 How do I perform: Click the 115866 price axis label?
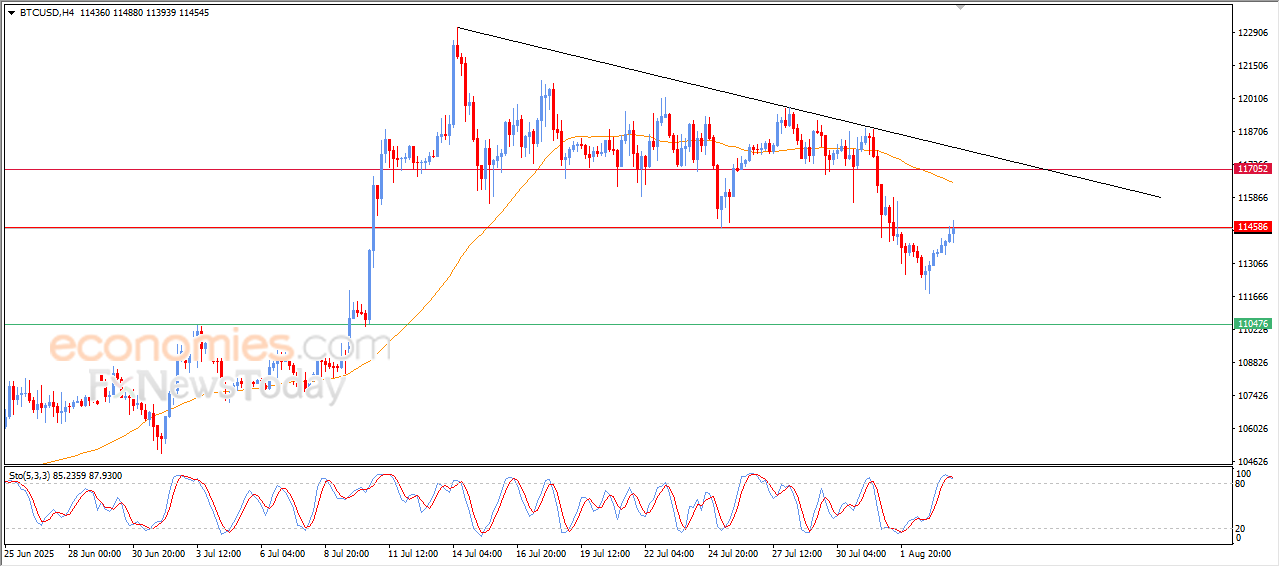click(x=1253, y=198)
